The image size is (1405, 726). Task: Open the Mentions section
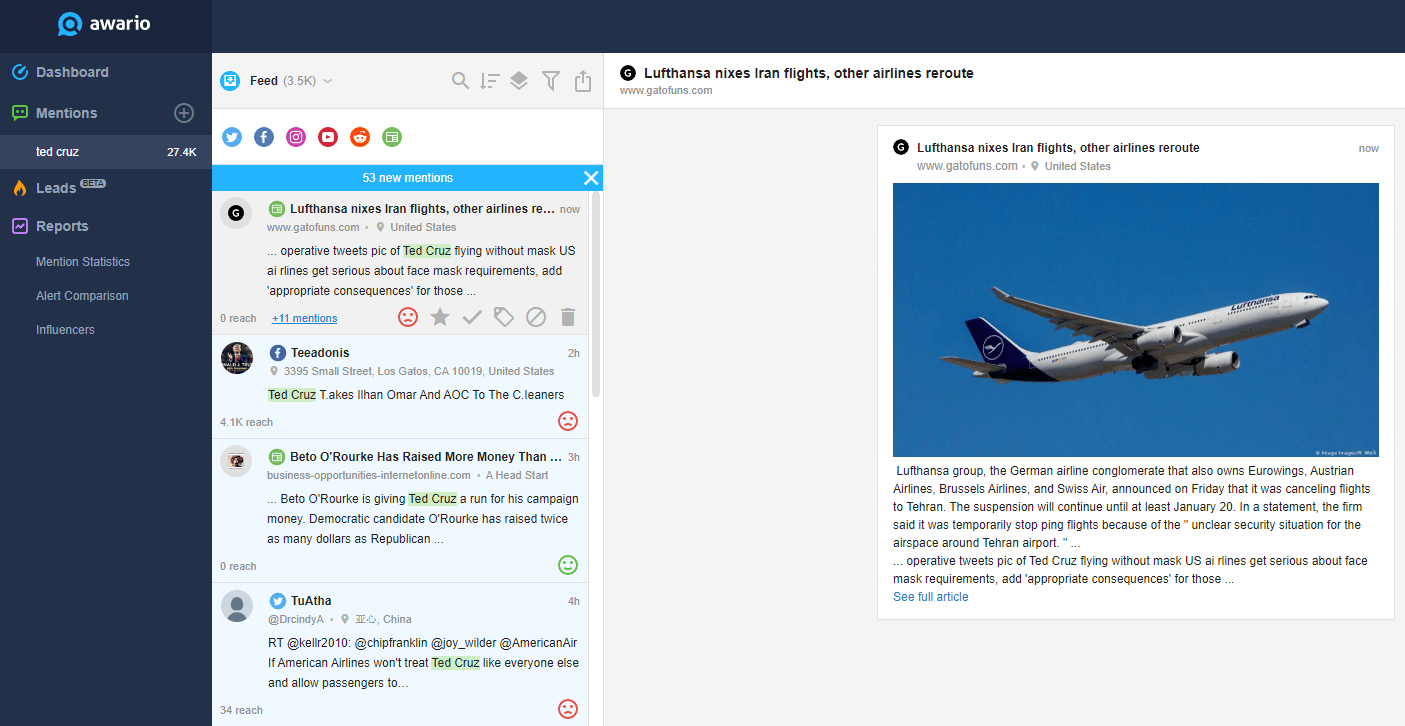coord(66,113)
